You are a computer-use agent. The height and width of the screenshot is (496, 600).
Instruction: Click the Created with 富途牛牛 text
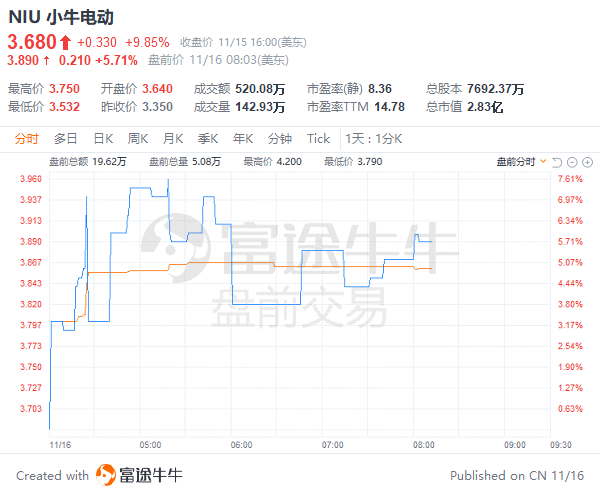[x=99, y=475]
